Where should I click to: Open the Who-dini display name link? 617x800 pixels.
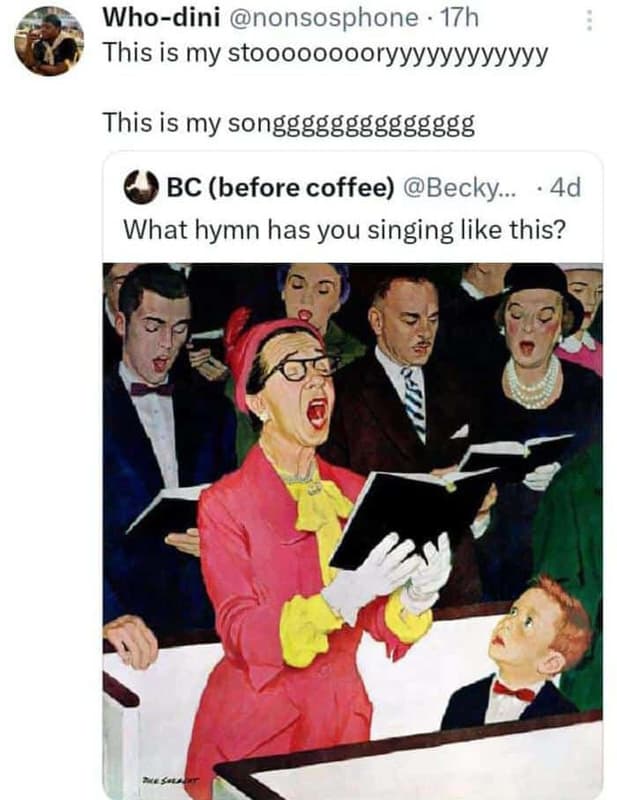[160, 17]
